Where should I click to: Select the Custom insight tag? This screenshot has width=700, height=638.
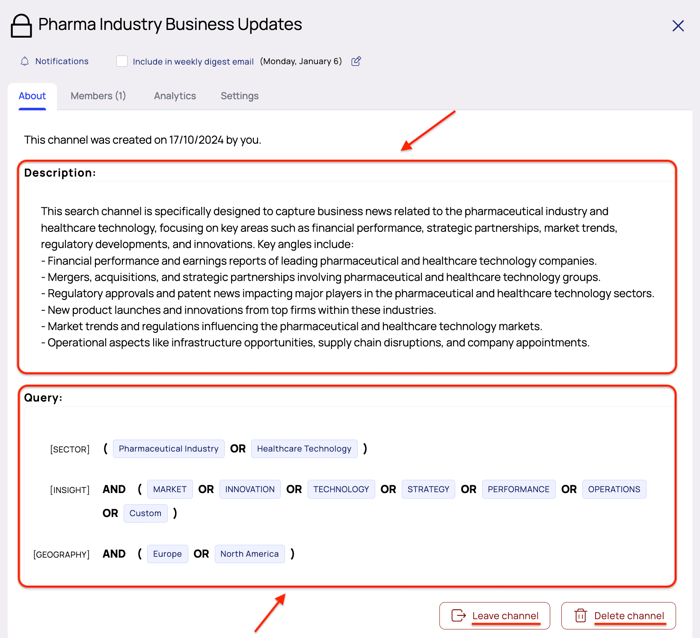tap(145, 513)
